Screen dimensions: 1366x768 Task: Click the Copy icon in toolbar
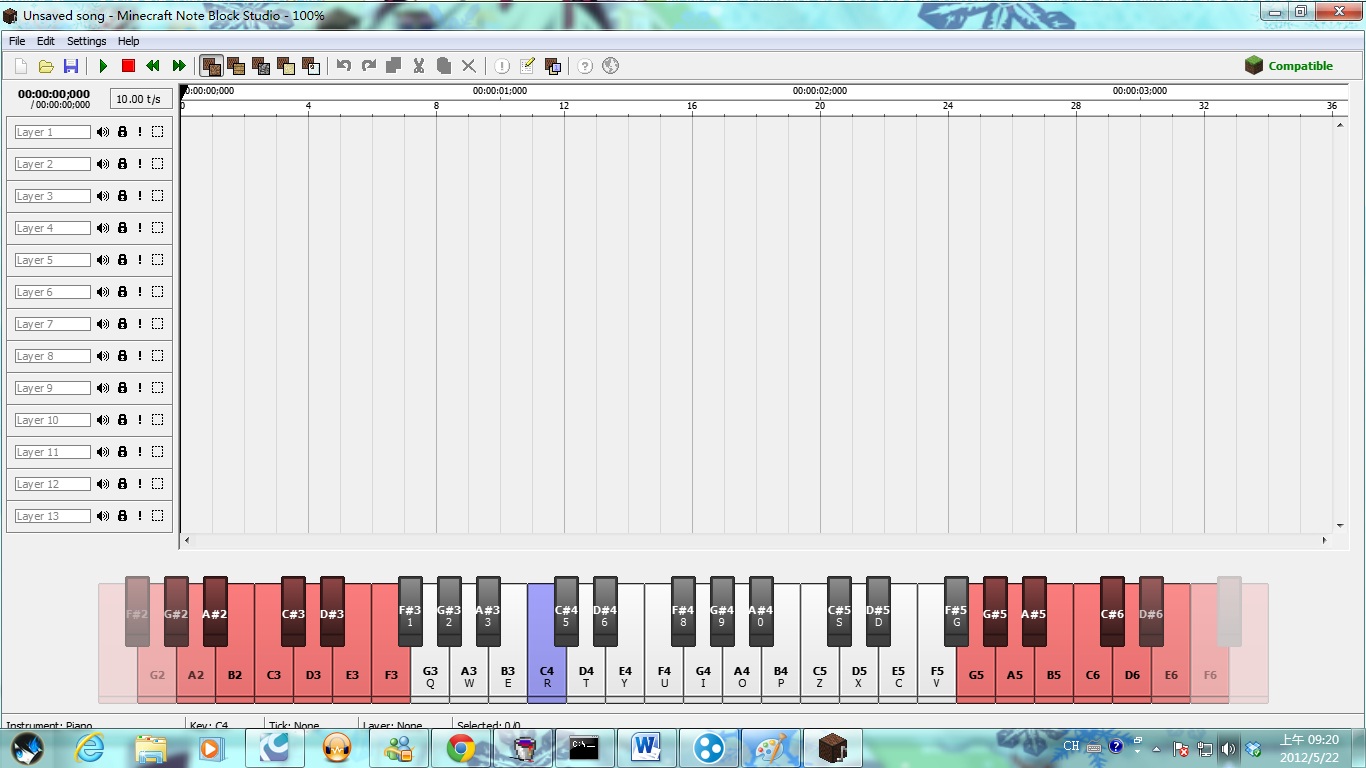pyautogui.click(x=394, y=66)
